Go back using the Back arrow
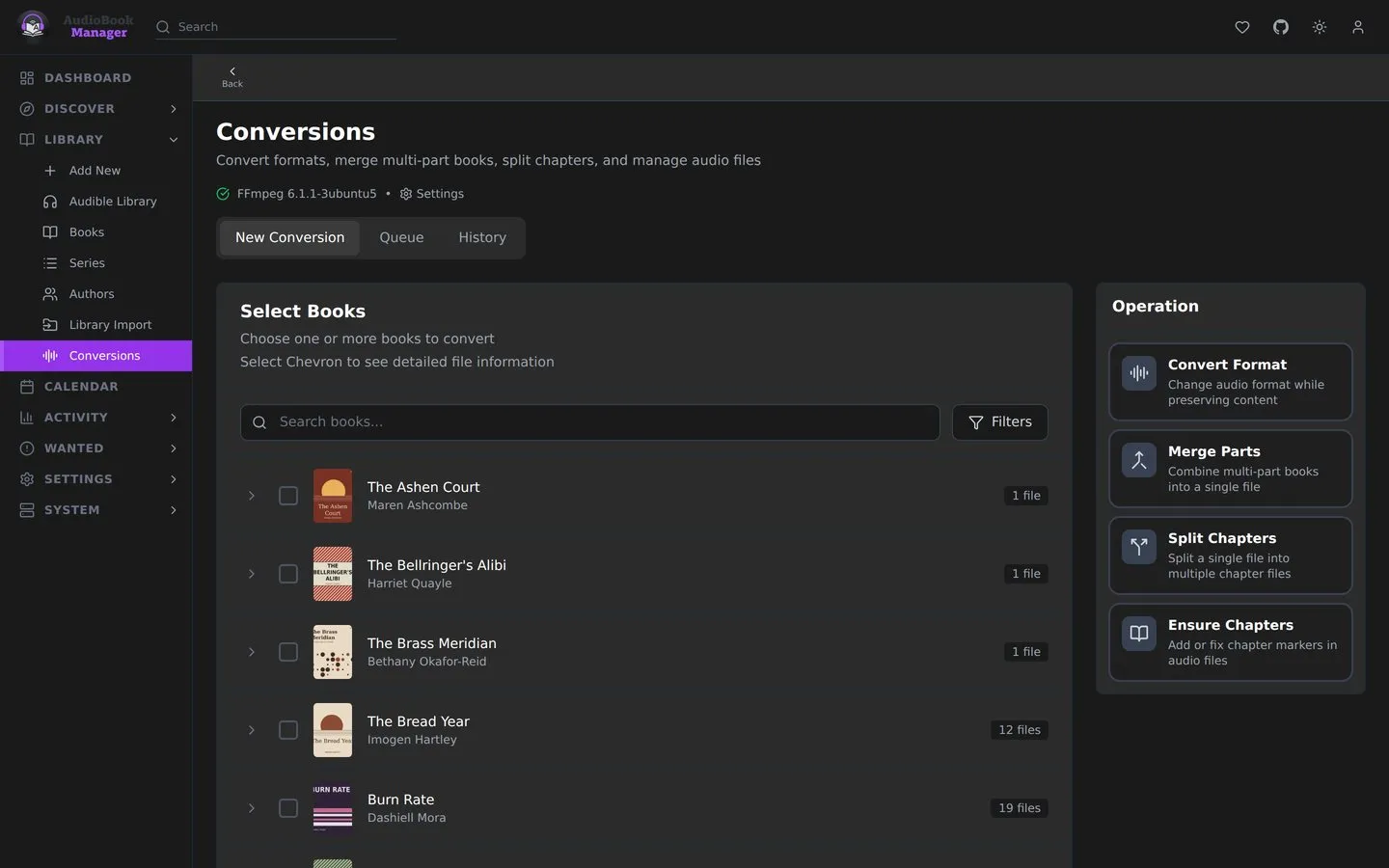This screenshot has height=868, width=1389. [232, 77]
